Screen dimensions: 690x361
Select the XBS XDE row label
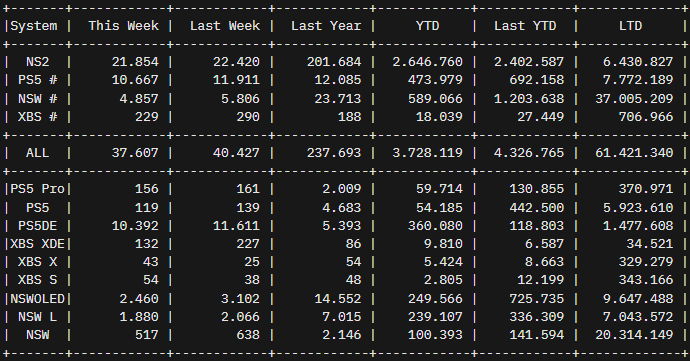click(37, 244)
